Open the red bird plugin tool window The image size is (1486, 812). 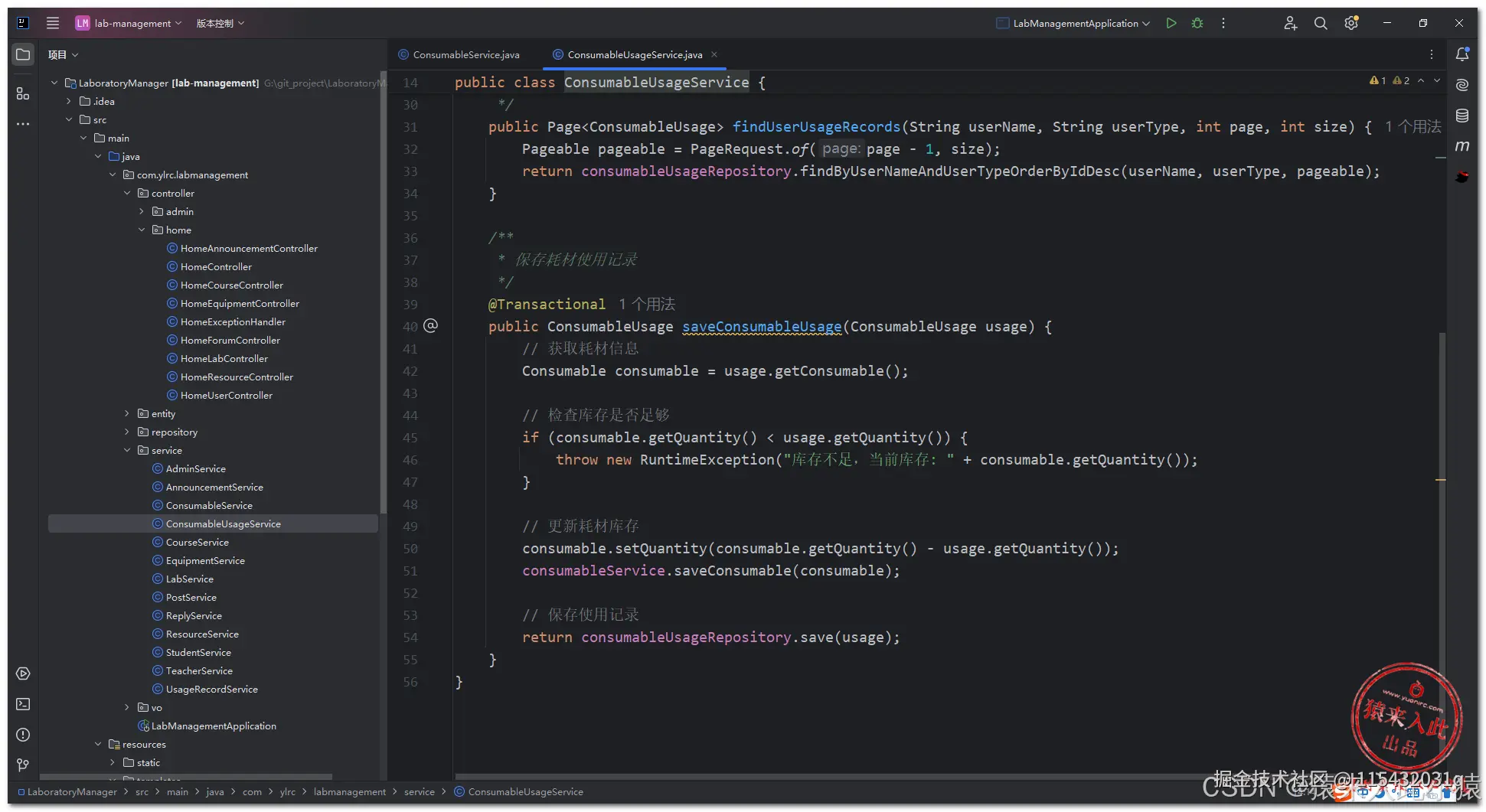(x=1462, y=177)
